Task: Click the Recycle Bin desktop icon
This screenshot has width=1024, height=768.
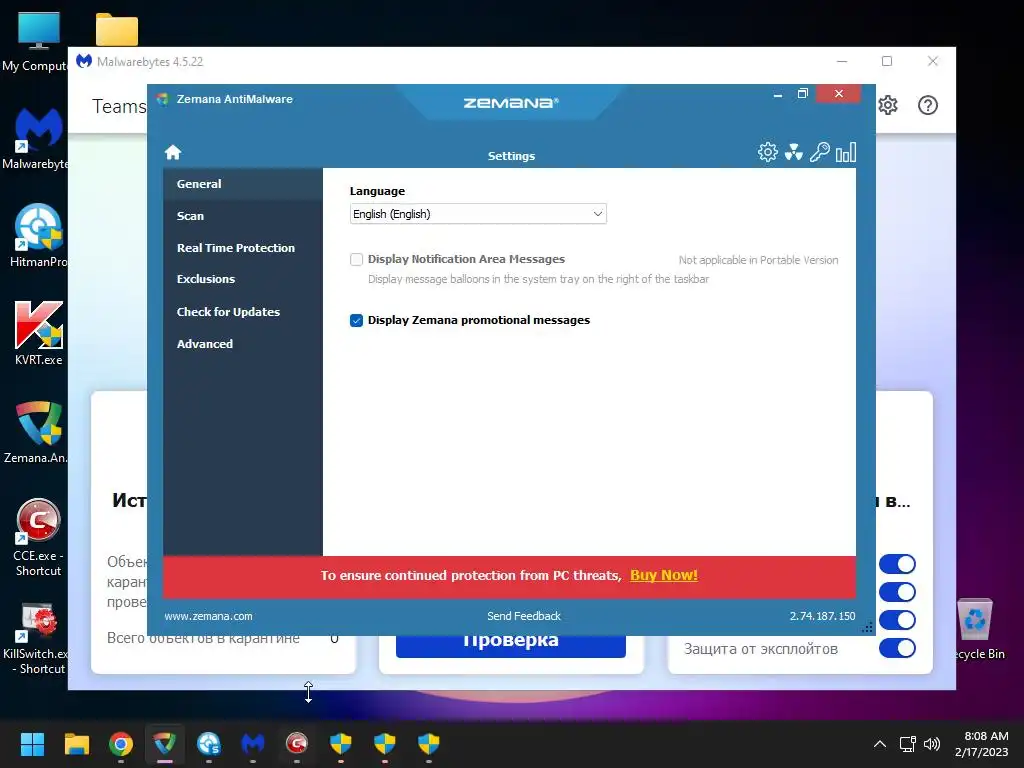Action: (978, 630)
